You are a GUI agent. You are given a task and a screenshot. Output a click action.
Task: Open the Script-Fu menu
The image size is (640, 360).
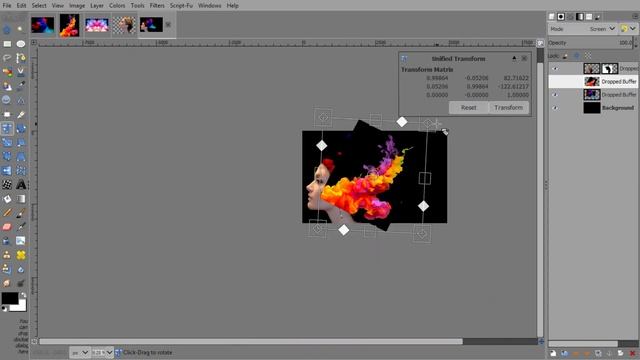[x=181, y=6]
